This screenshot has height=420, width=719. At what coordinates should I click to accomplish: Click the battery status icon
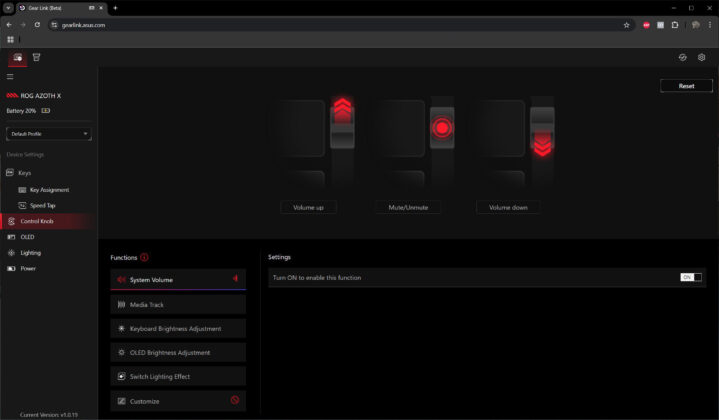[x=46, y=111]
